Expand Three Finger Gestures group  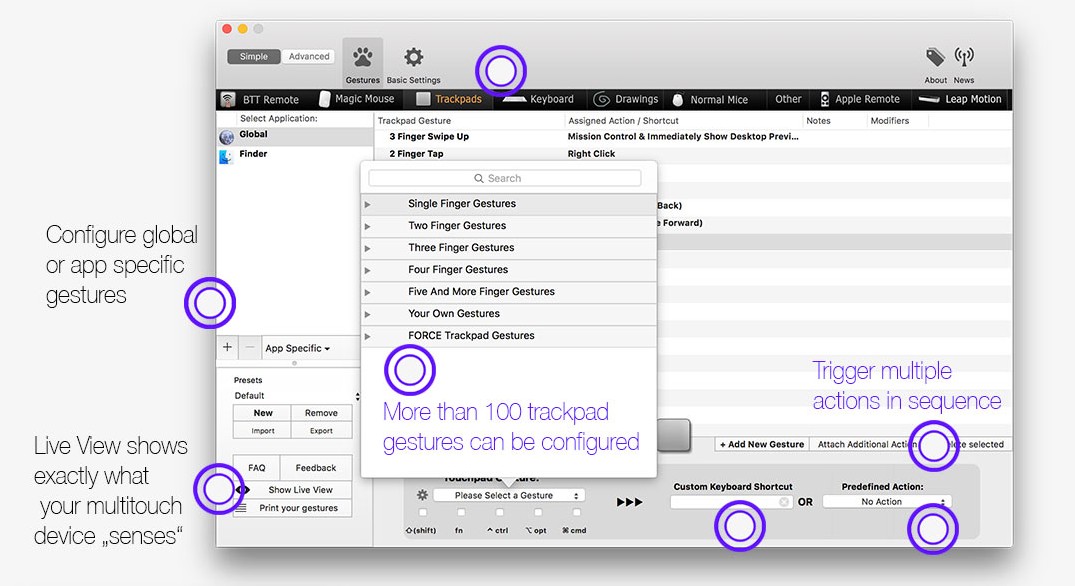coord(368,248)
